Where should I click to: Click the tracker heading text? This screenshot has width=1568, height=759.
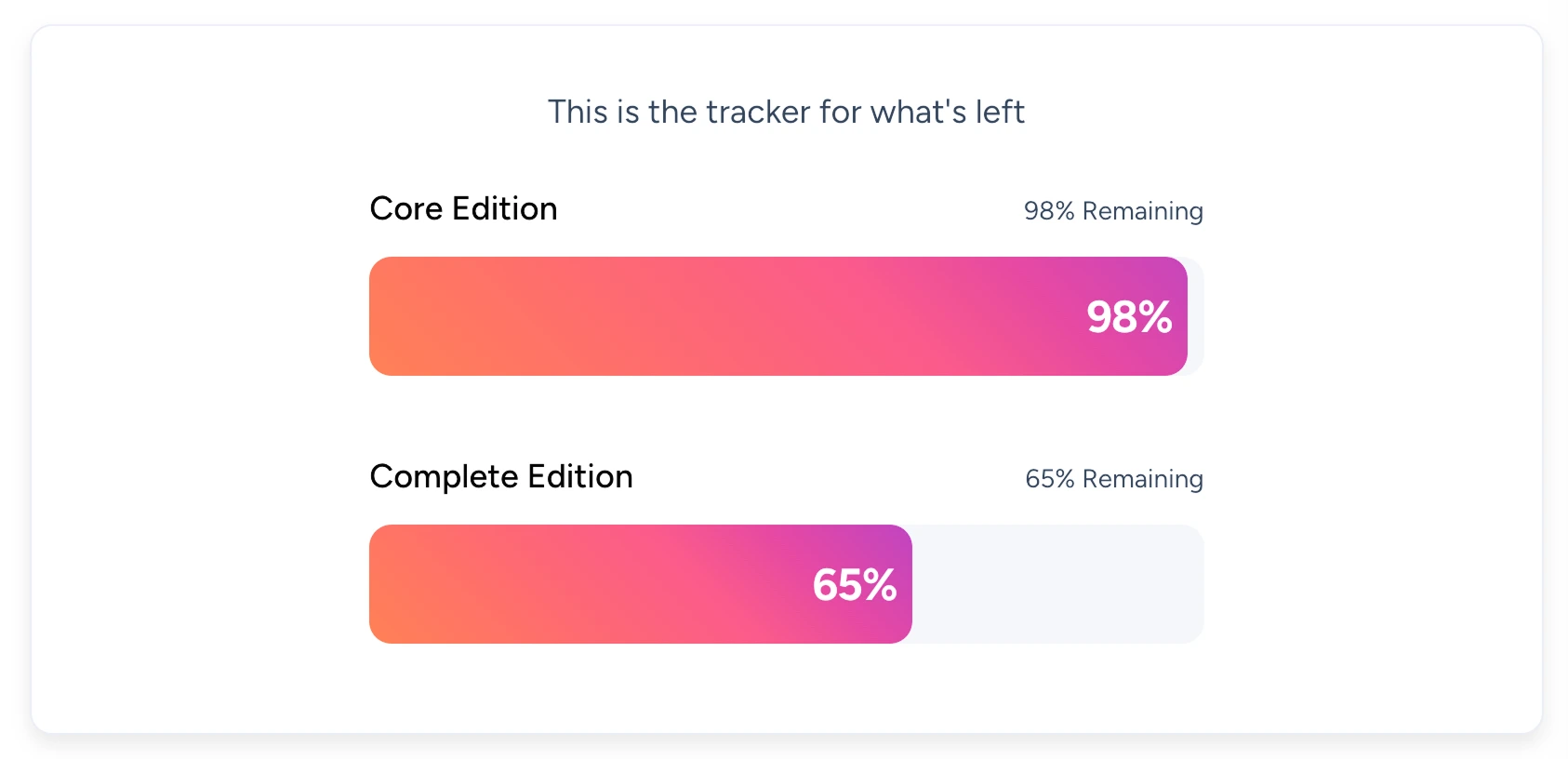click(x=786, y=112)
